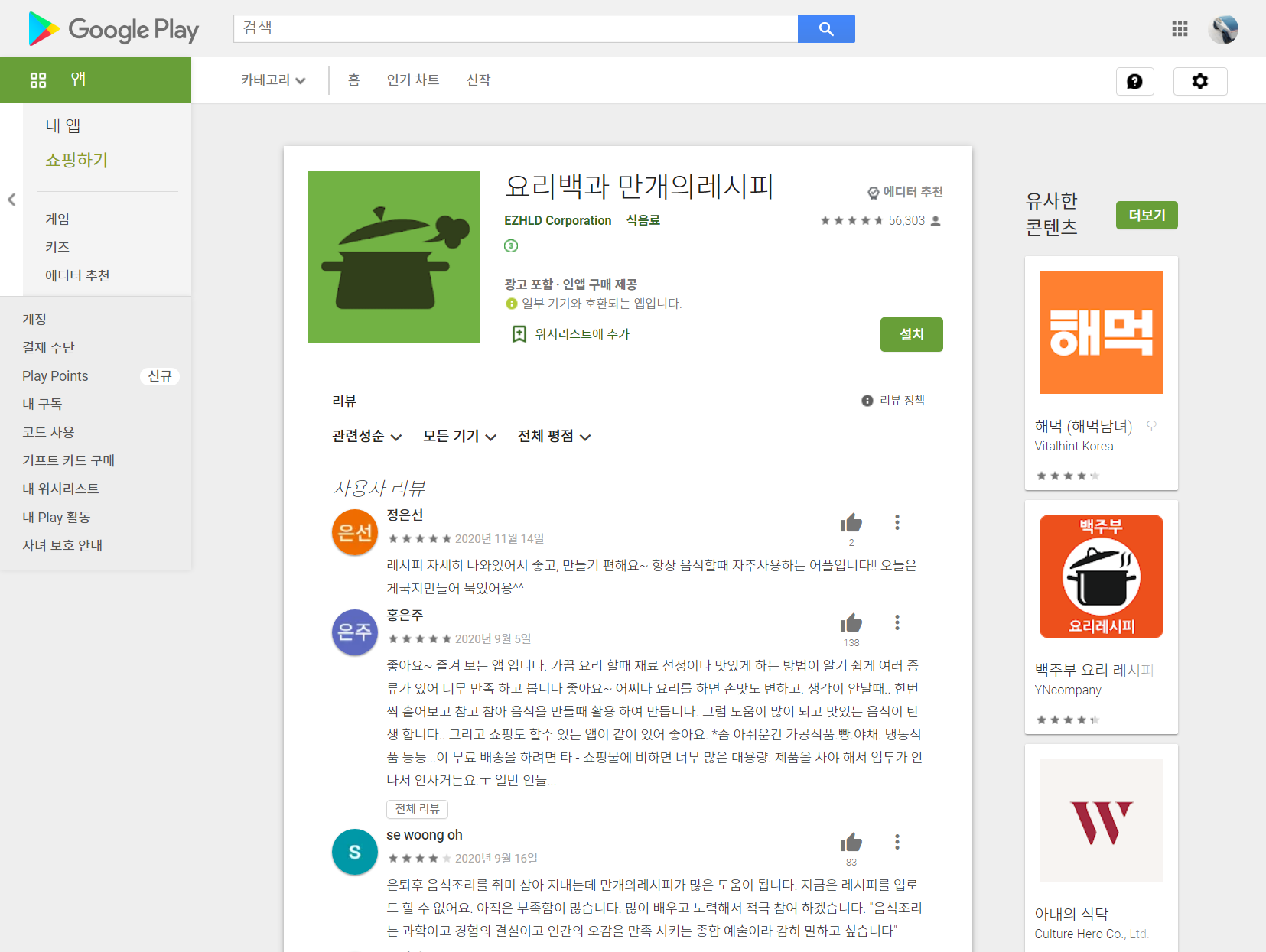Click the blue search magnifier button
This screenshot has height=952, width=1266.
826,29
